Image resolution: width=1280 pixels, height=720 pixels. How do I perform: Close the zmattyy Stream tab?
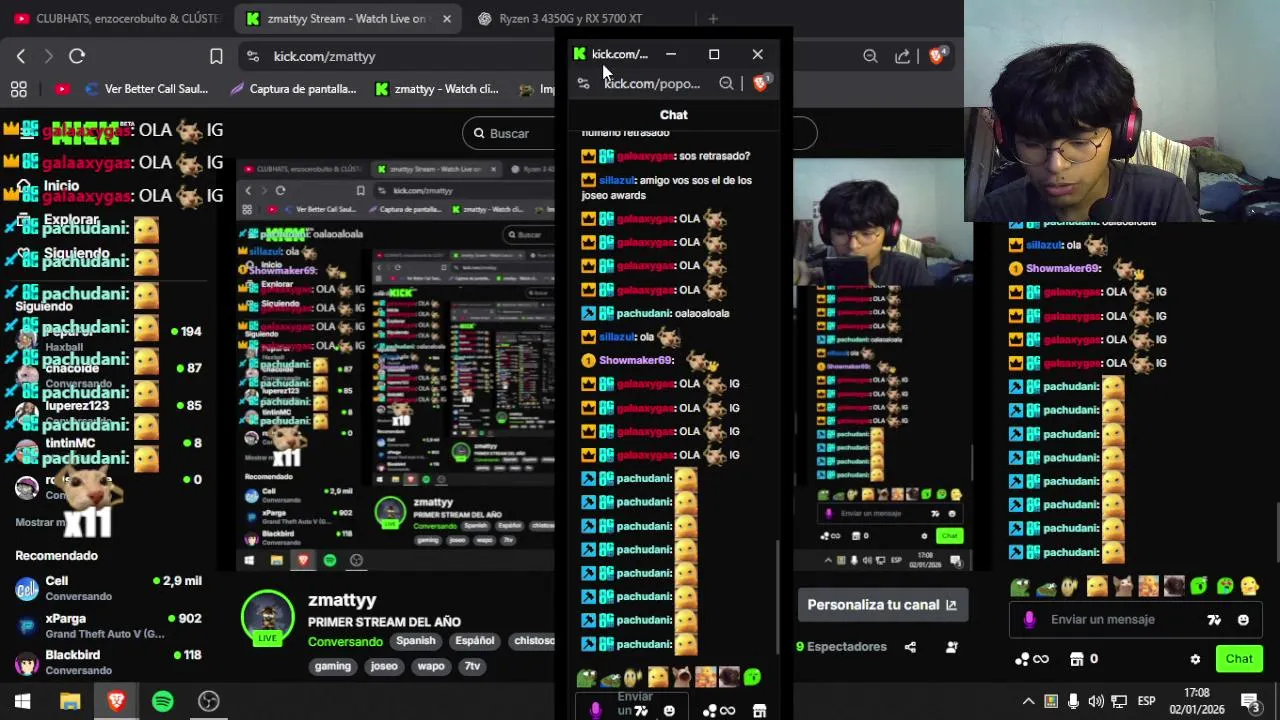[x=446, y=18]
